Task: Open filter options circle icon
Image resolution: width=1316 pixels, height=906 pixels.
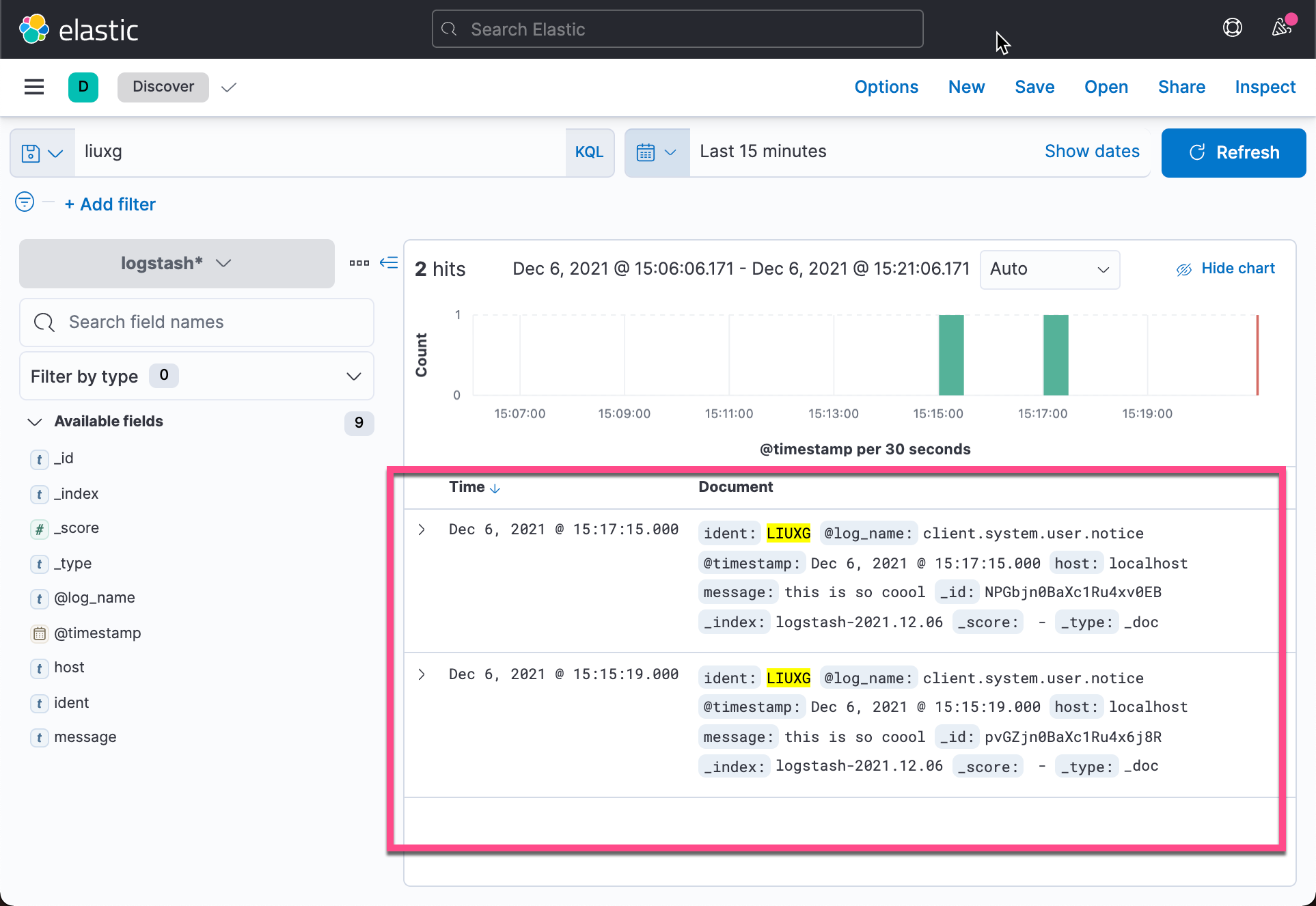Action: coord(25,202)
